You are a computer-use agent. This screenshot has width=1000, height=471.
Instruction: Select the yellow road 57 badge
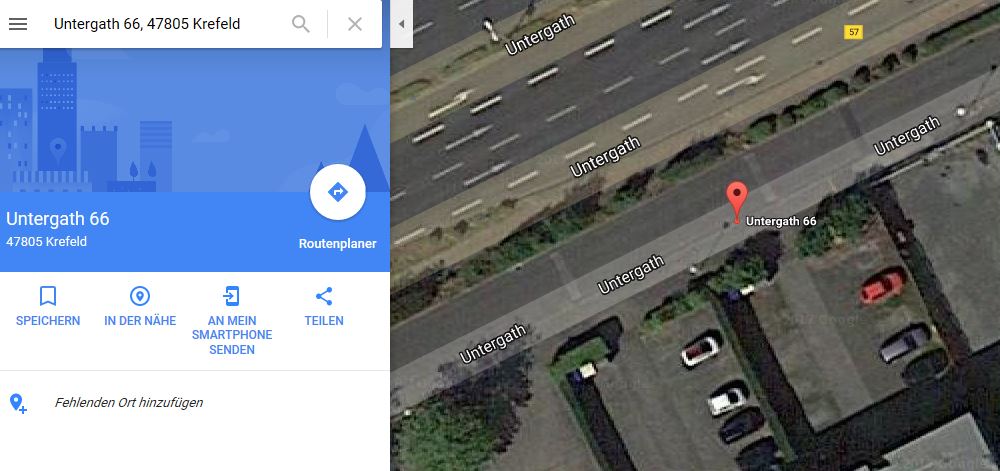point(853,32)
